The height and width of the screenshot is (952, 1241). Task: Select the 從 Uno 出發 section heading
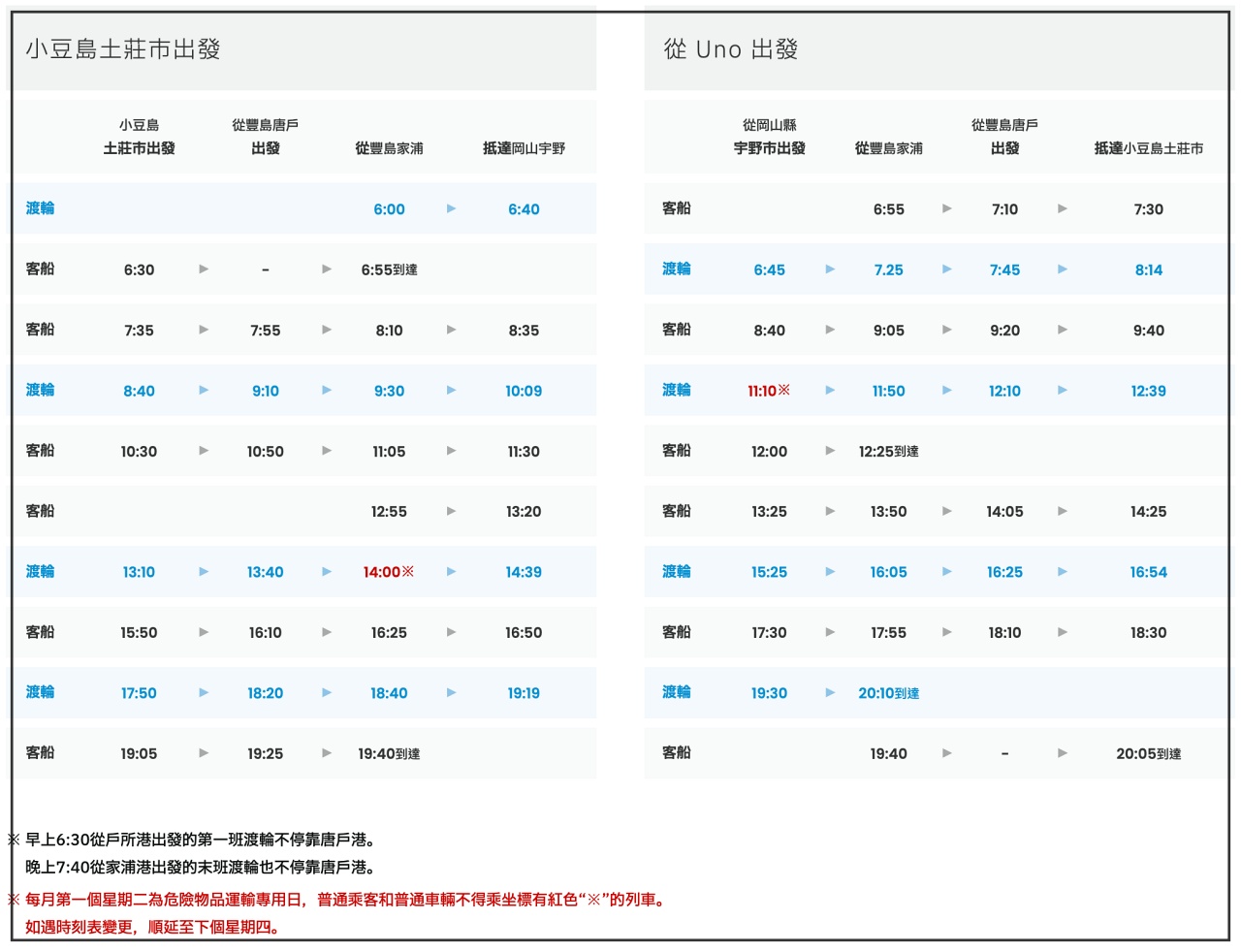[730, 49]
